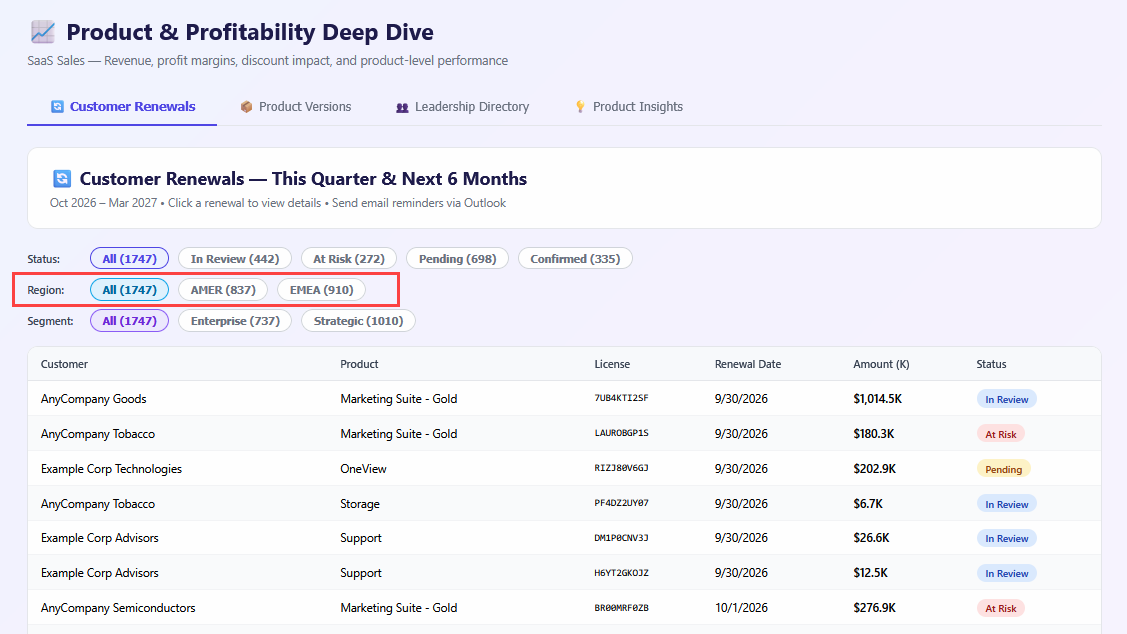Click the $6.7K amount
The height and width of the screenshot is (634, 1127).
coord(868,504)
